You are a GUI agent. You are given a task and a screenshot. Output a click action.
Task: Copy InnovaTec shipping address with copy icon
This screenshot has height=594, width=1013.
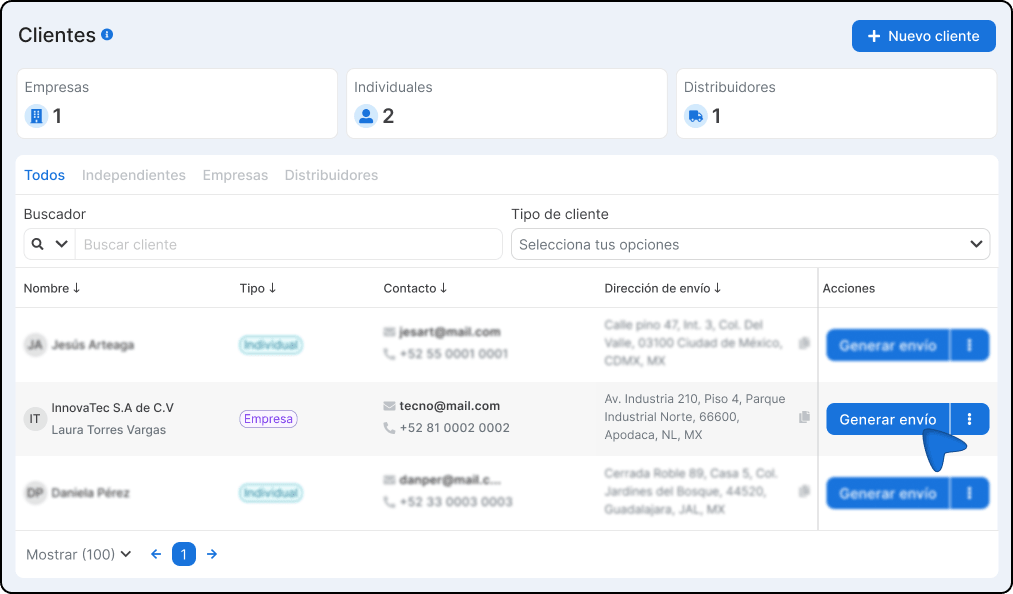coord(804,418)
